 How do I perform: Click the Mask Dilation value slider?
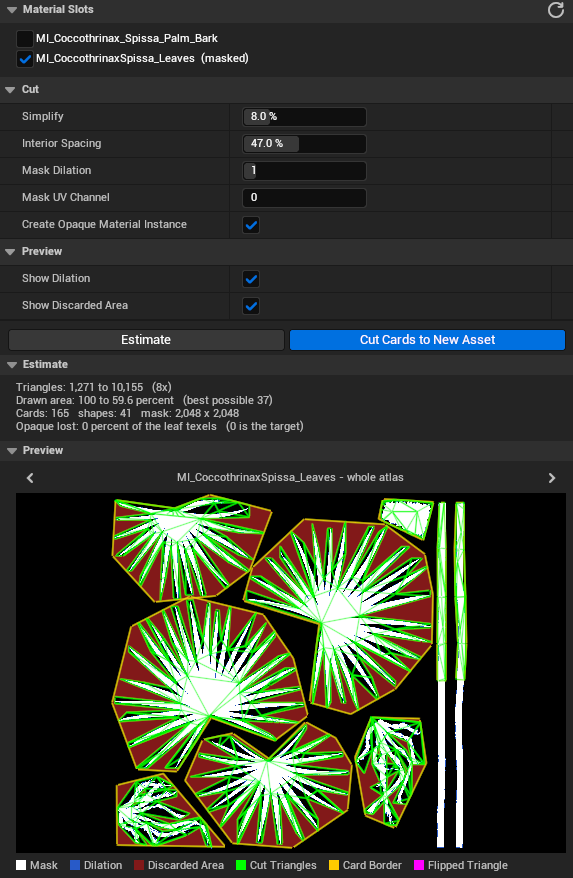tap(304, 170)
